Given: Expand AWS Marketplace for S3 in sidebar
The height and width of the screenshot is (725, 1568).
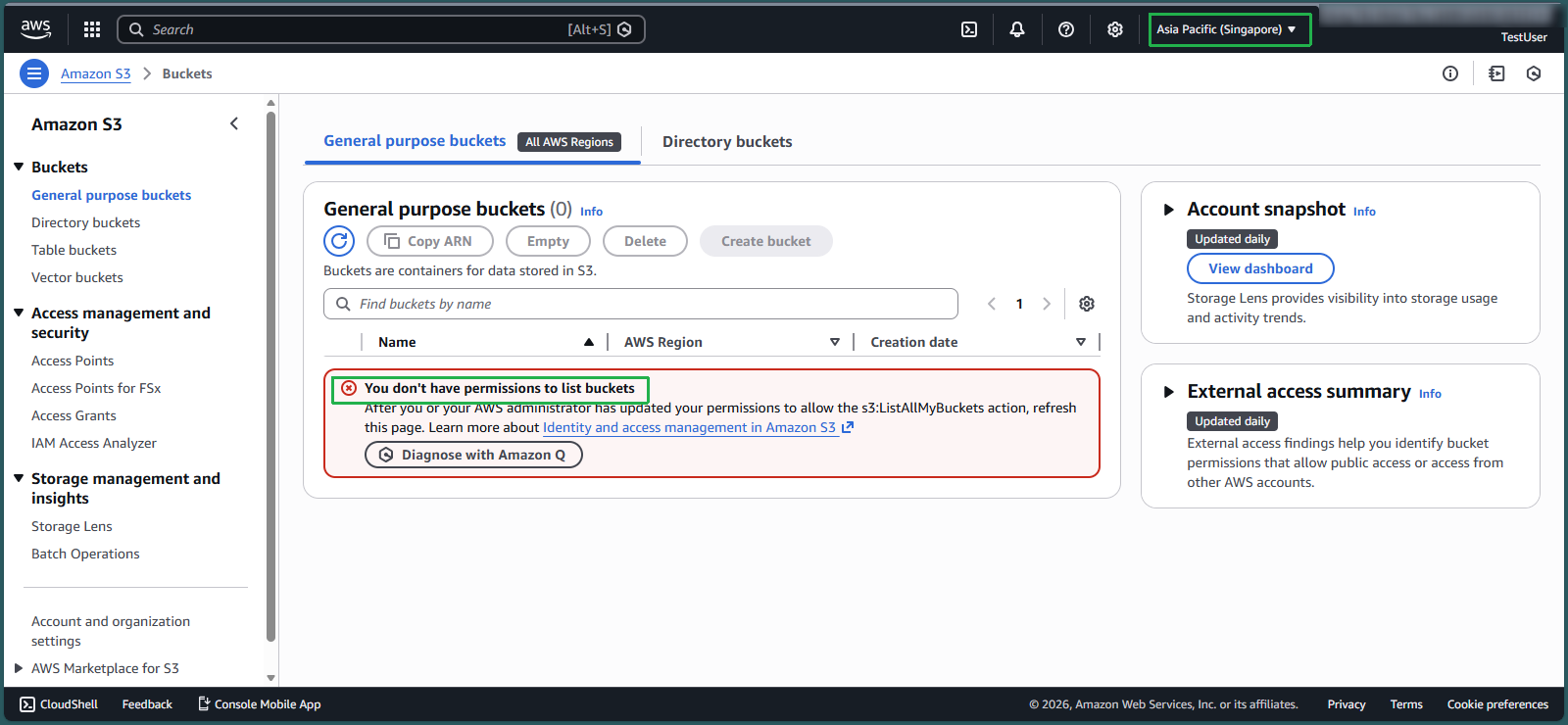Looking at the screenshot, I should click(x=19, y=668).
